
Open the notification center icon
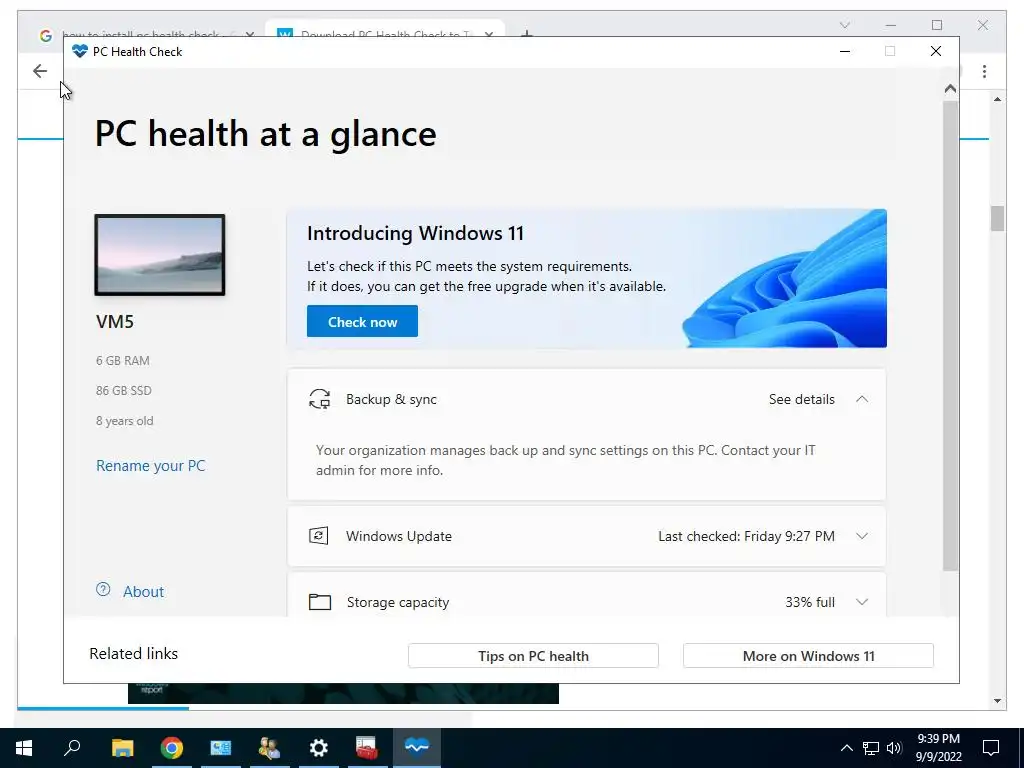tap(991, 748)
